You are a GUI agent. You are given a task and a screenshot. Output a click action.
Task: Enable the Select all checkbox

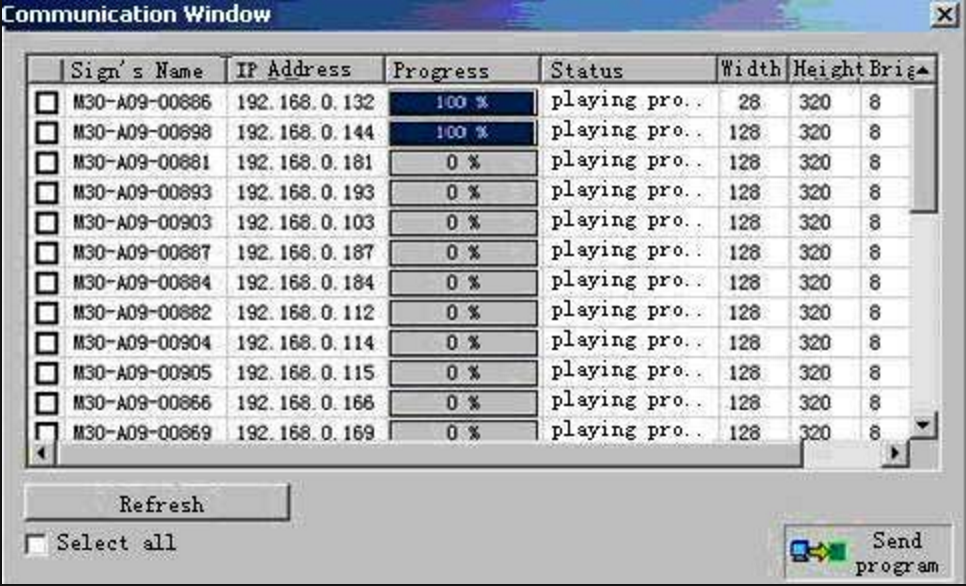point(36,544)
